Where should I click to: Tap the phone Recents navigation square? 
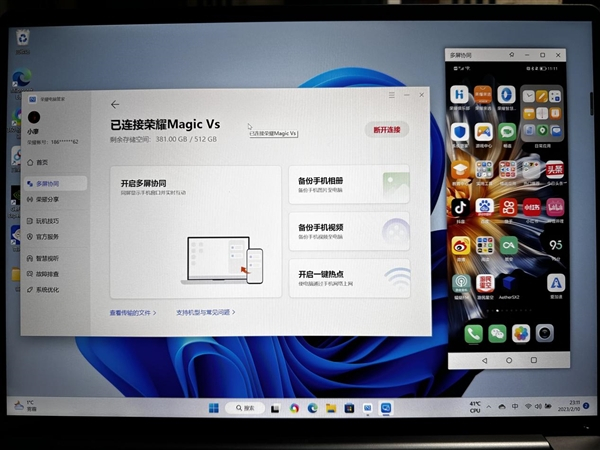[534, 360]
